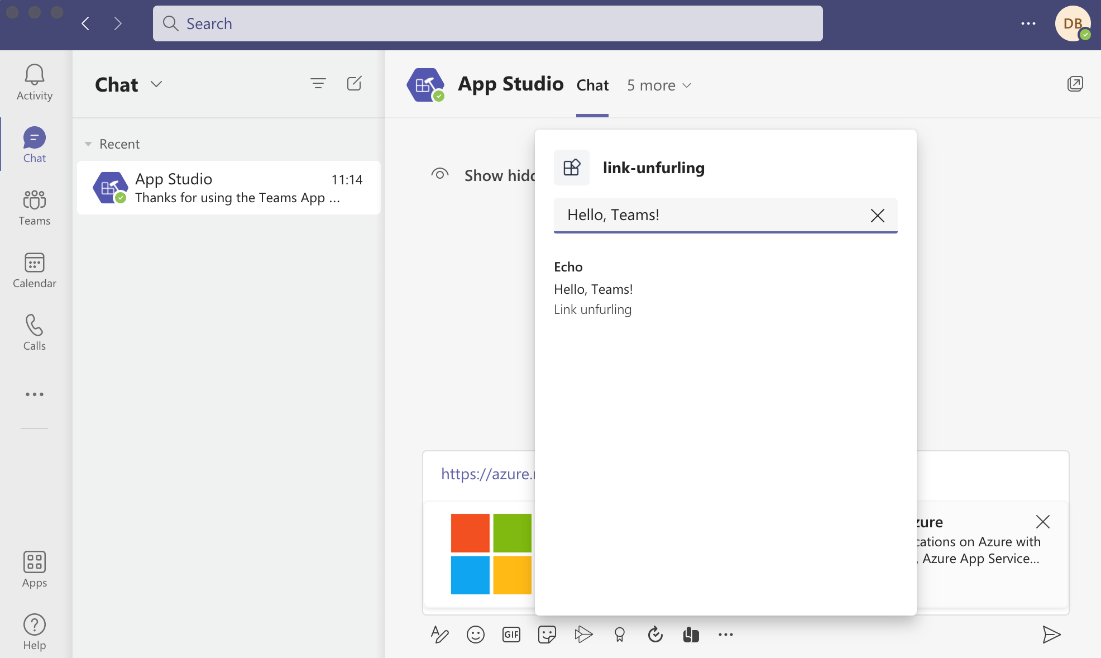The image size is (1101, 658).
Task: Expand the Chat header dropdown
Action: coord(156,84)
